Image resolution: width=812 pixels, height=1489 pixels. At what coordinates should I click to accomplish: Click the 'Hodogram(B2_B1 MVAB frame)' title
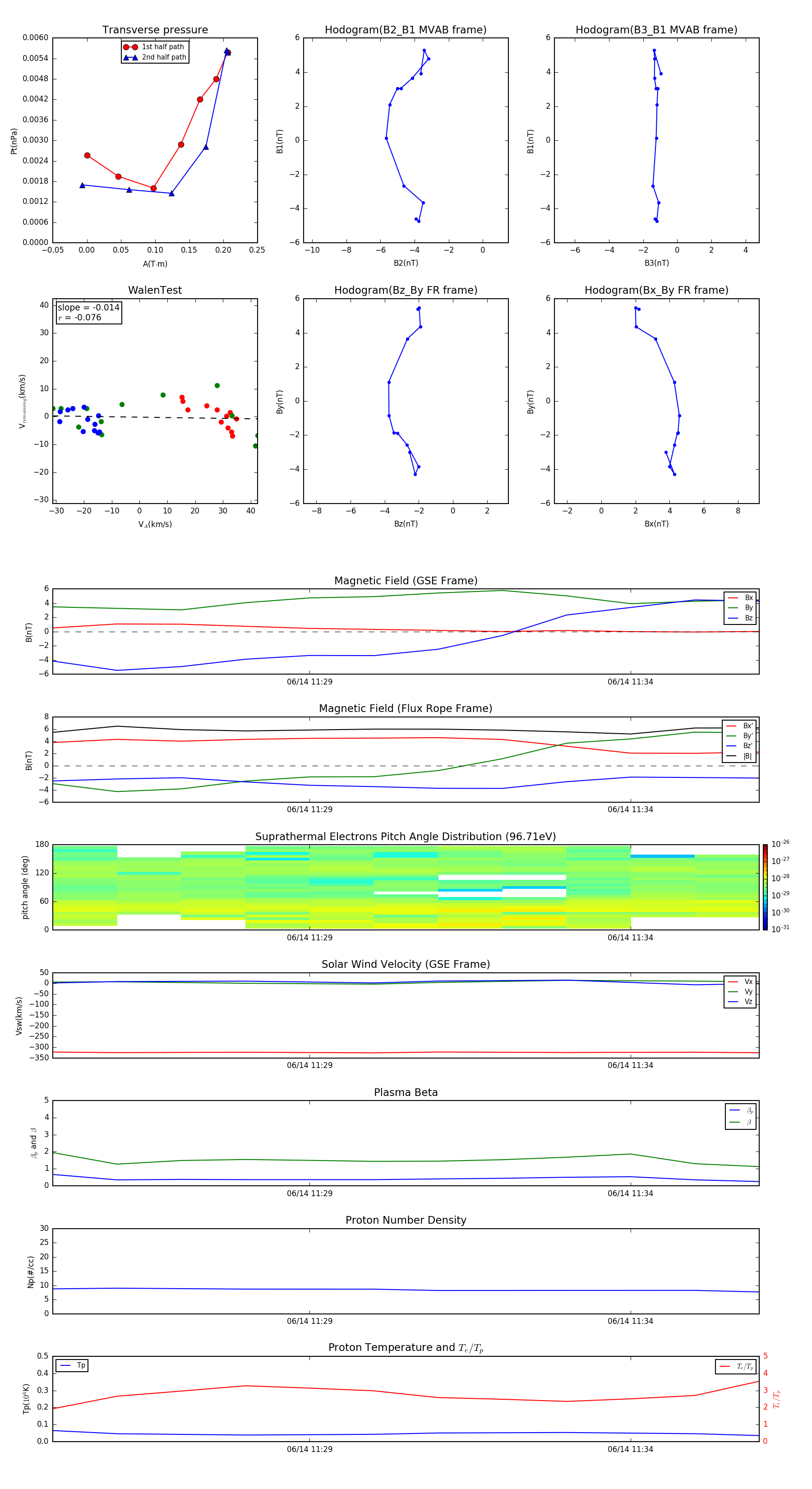pos(406,30)
